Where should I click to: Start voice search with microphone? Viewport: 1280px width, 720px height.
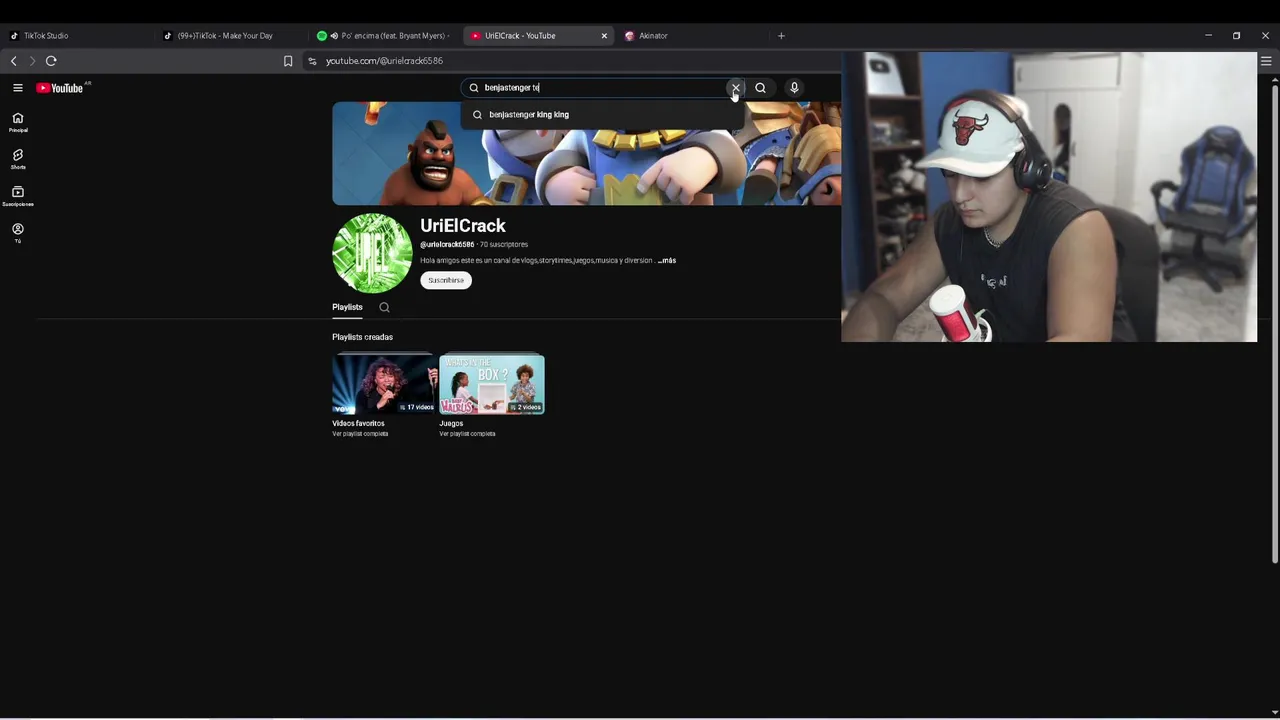794,88
